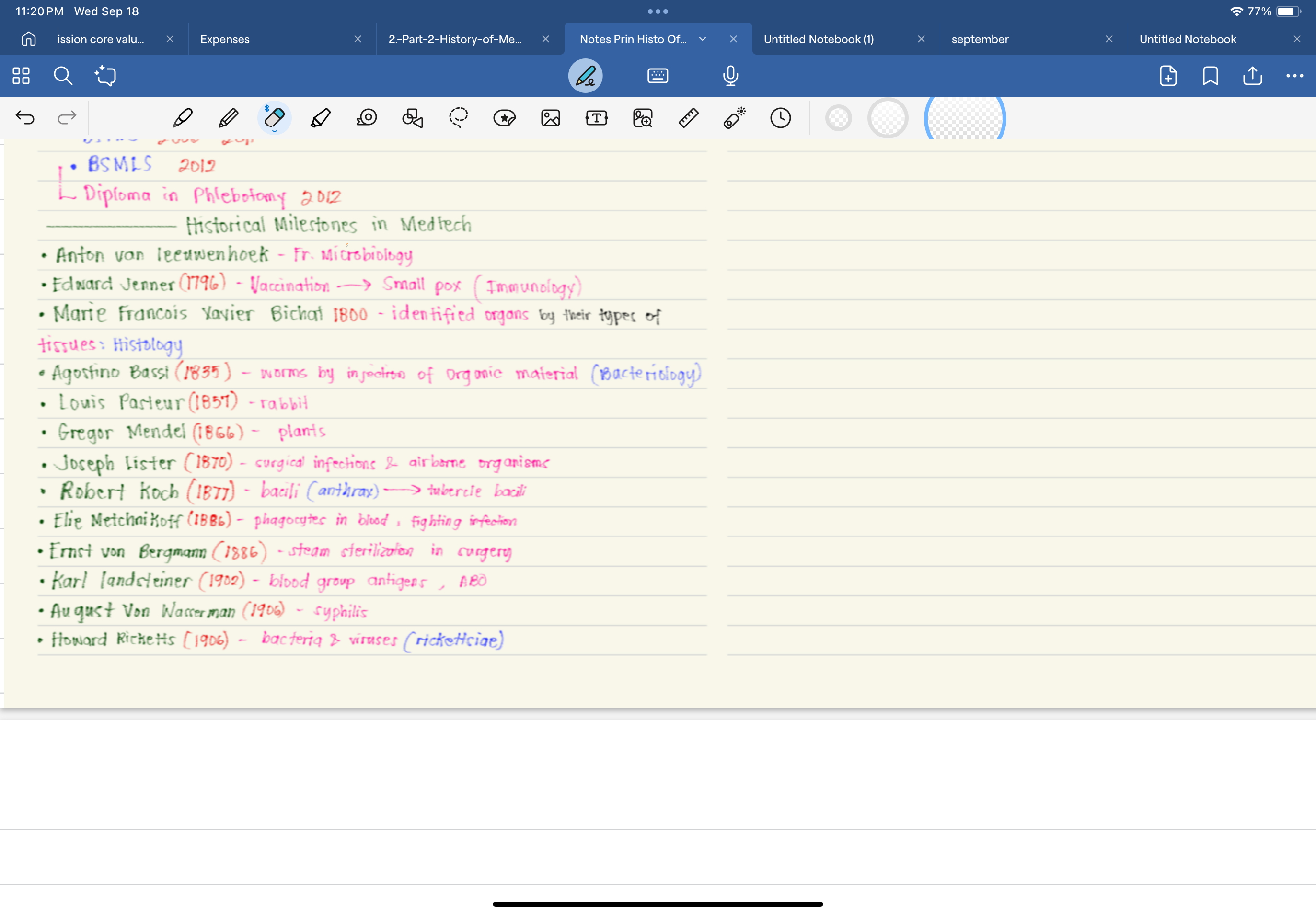Tap the Wi-Fi indicator in status bar

pyautogui.click(x=1236, y=11)
